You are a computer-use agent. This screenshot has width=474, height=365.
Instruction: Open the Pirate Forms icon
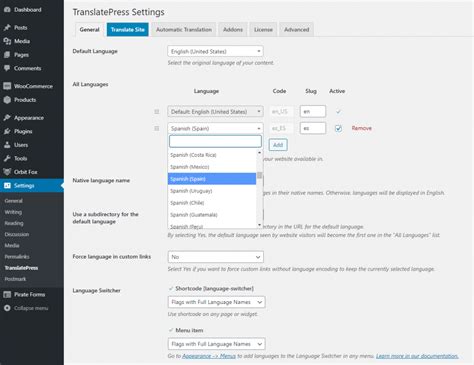pos(7,294)
